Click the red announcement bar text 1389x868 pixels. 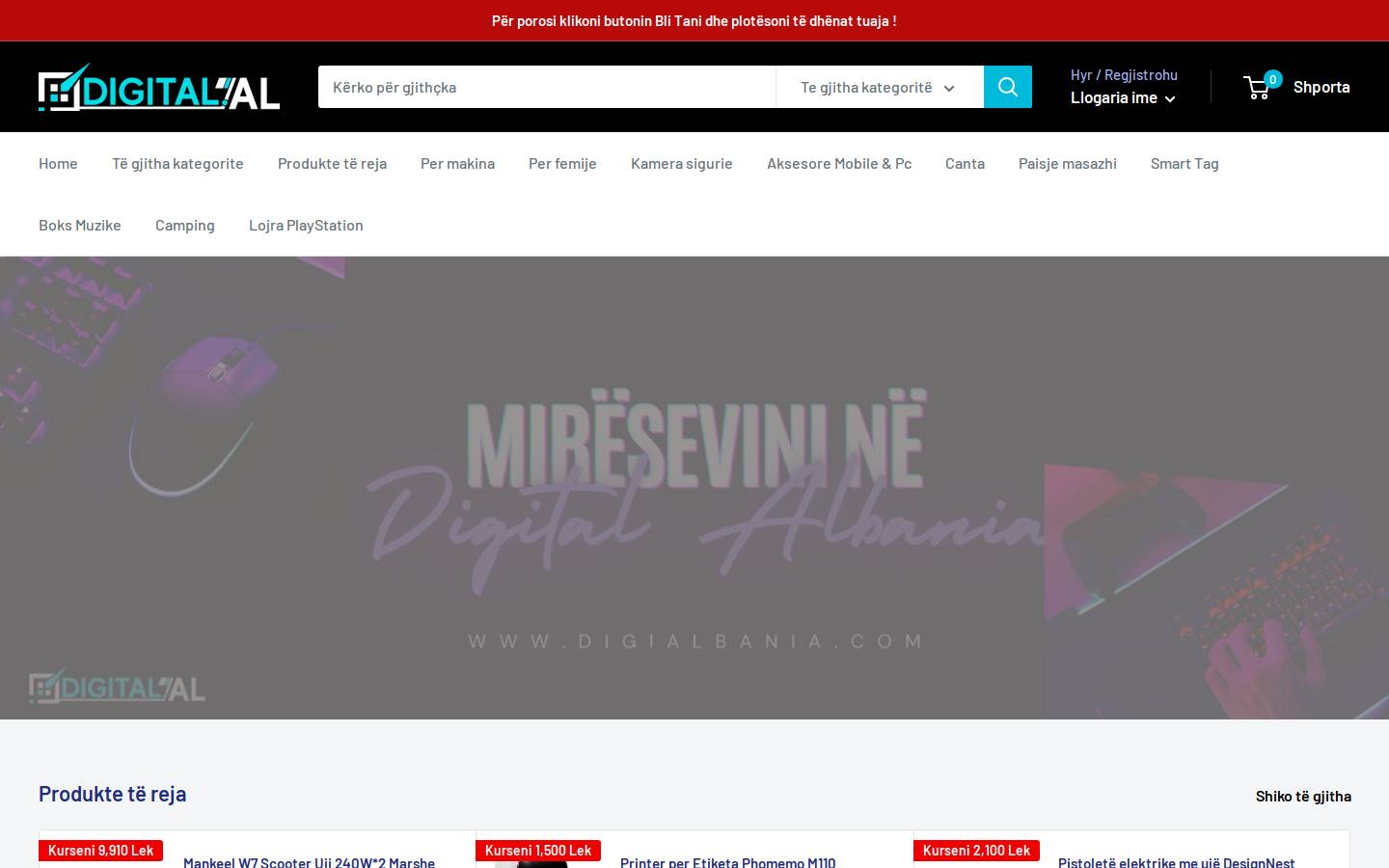tap(694, 20)
